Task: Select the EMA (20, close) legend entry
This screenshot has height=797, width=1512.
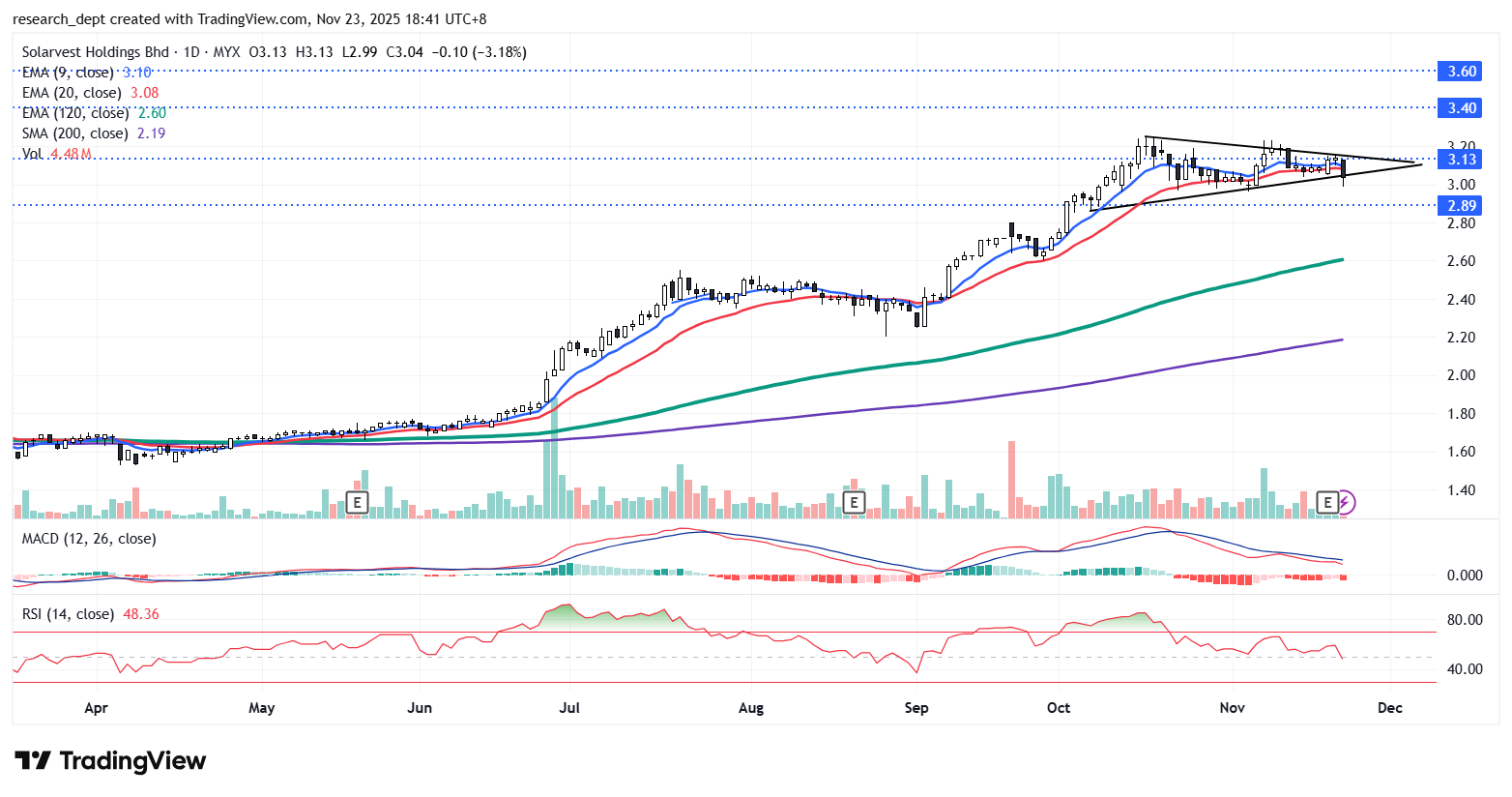Action: tap(72, 93)
